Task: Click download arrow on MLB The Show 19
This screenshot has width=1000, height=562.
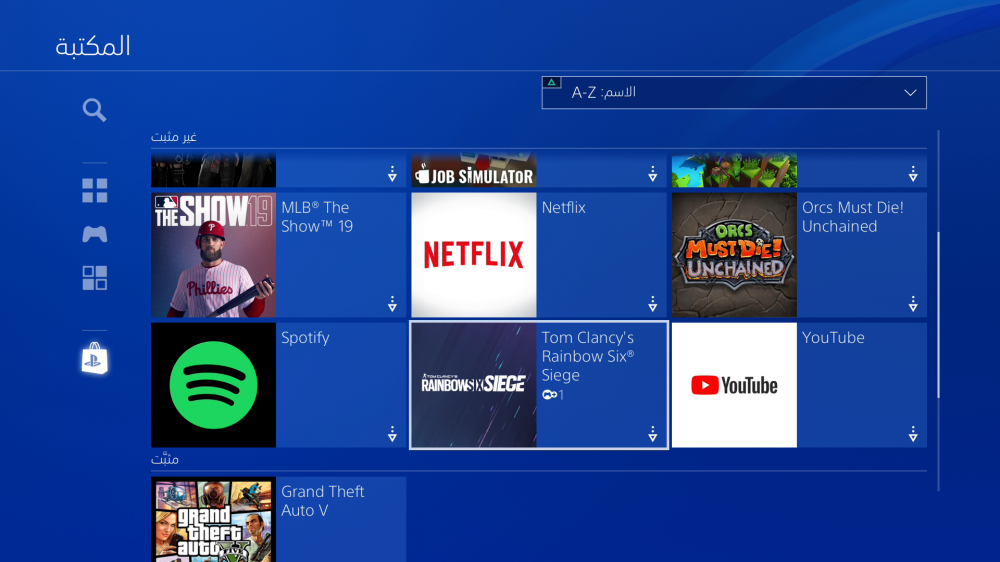Action: pyautogui.click(x=392, y=304)
